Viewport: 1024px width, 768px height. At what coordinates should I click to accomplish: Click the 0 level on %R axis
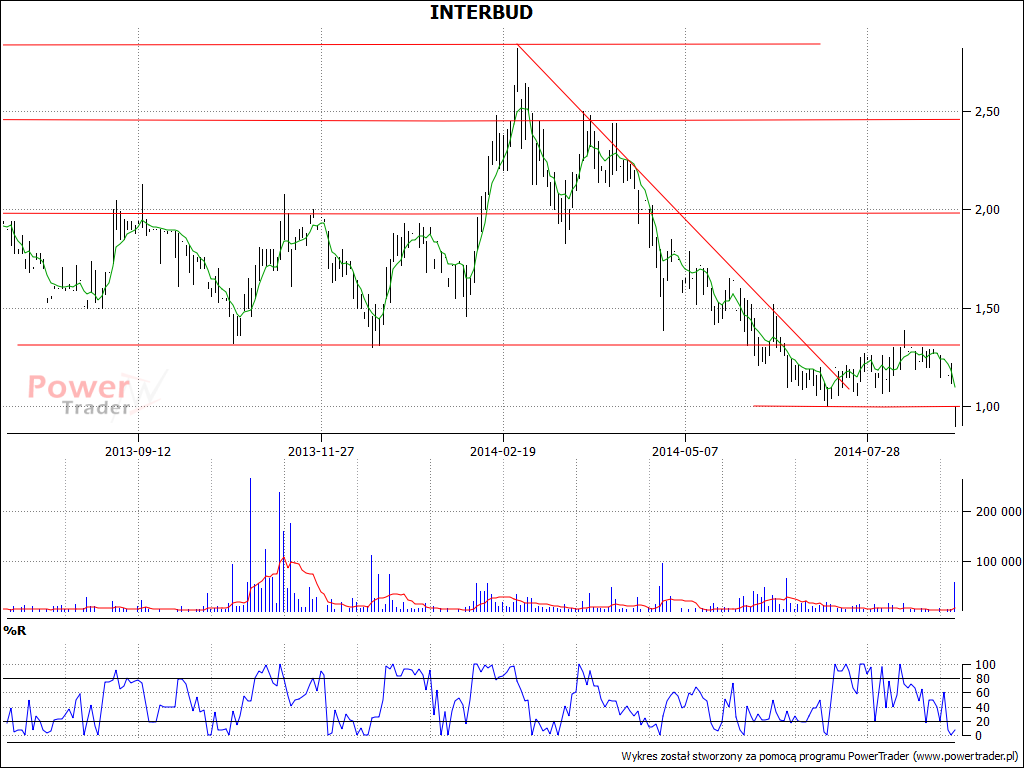pos(977,735)
